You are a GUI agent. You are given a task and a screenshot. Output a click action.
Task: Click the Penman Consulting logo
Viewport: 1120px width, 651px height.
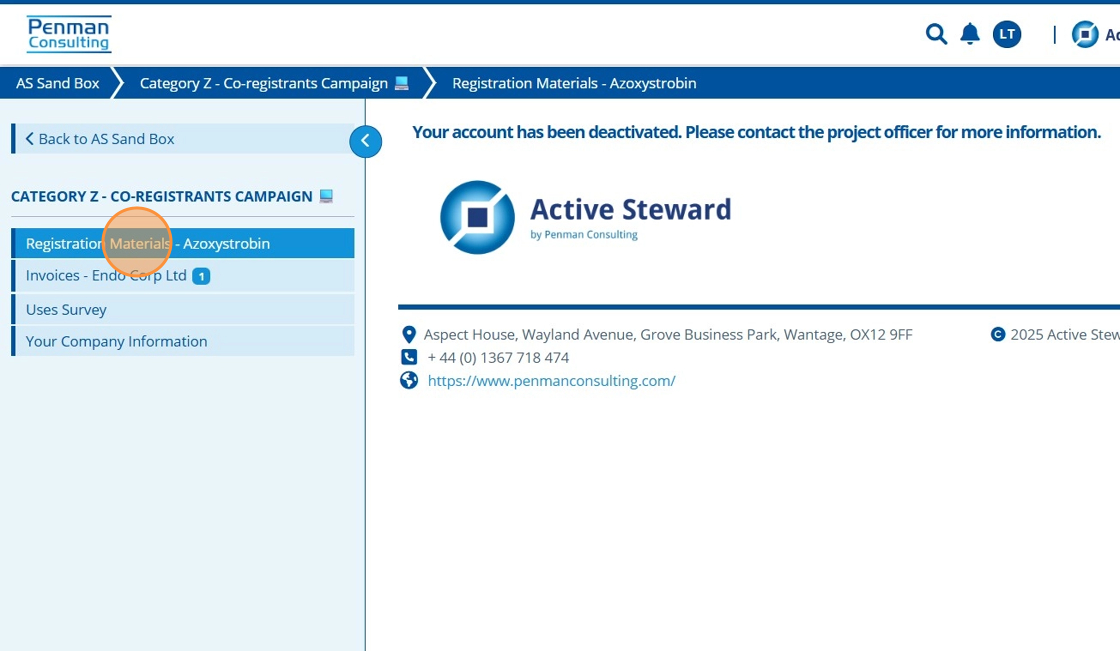(69, 34)
